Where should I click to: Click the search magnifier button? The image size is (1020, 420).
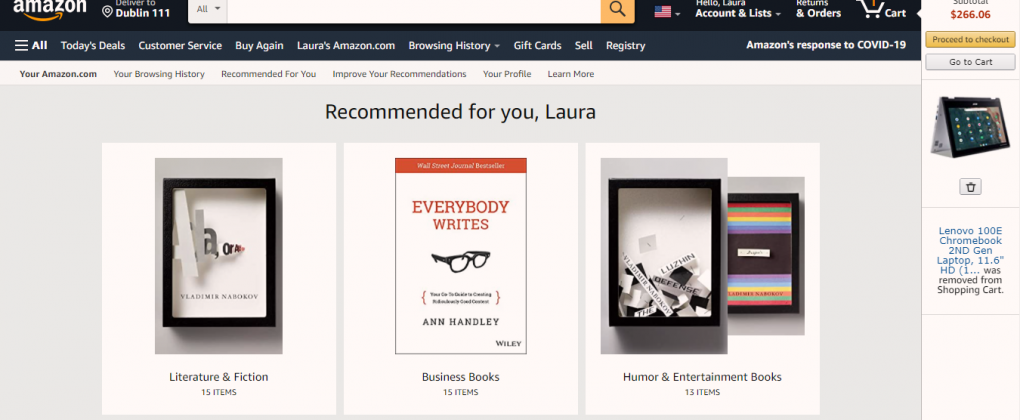(617, 10)
